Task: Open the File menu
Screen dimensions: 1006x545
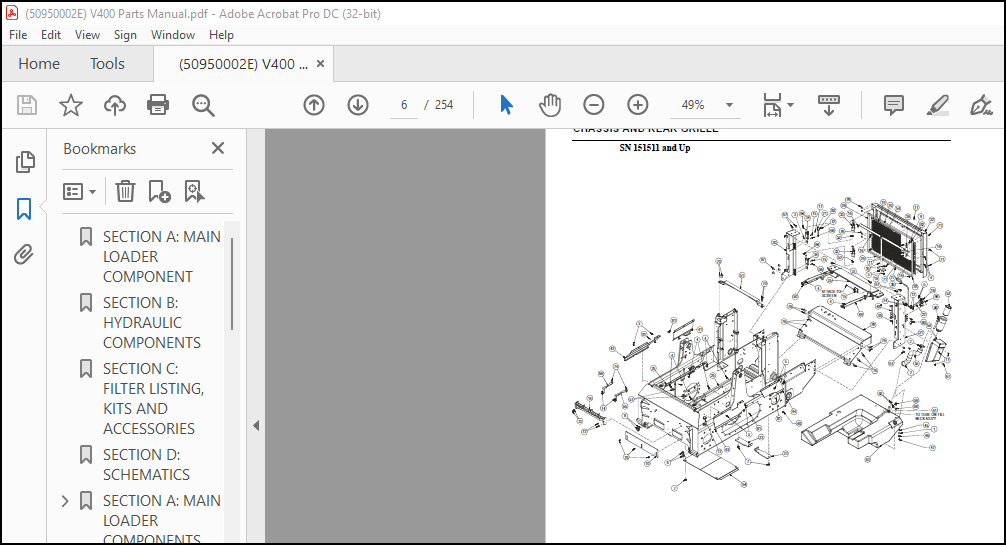Action: [x=18, y=35]
